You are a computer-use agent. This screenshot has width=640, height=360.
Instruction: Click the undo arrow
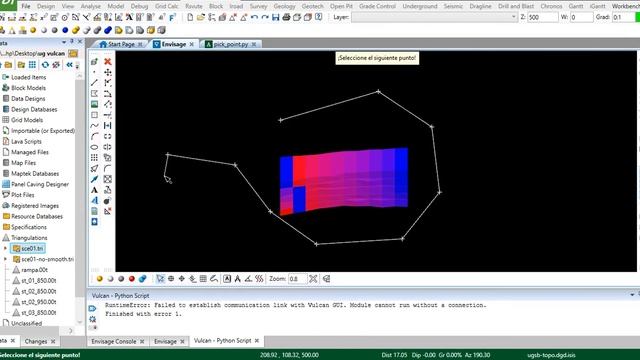[x=254, y=17]
